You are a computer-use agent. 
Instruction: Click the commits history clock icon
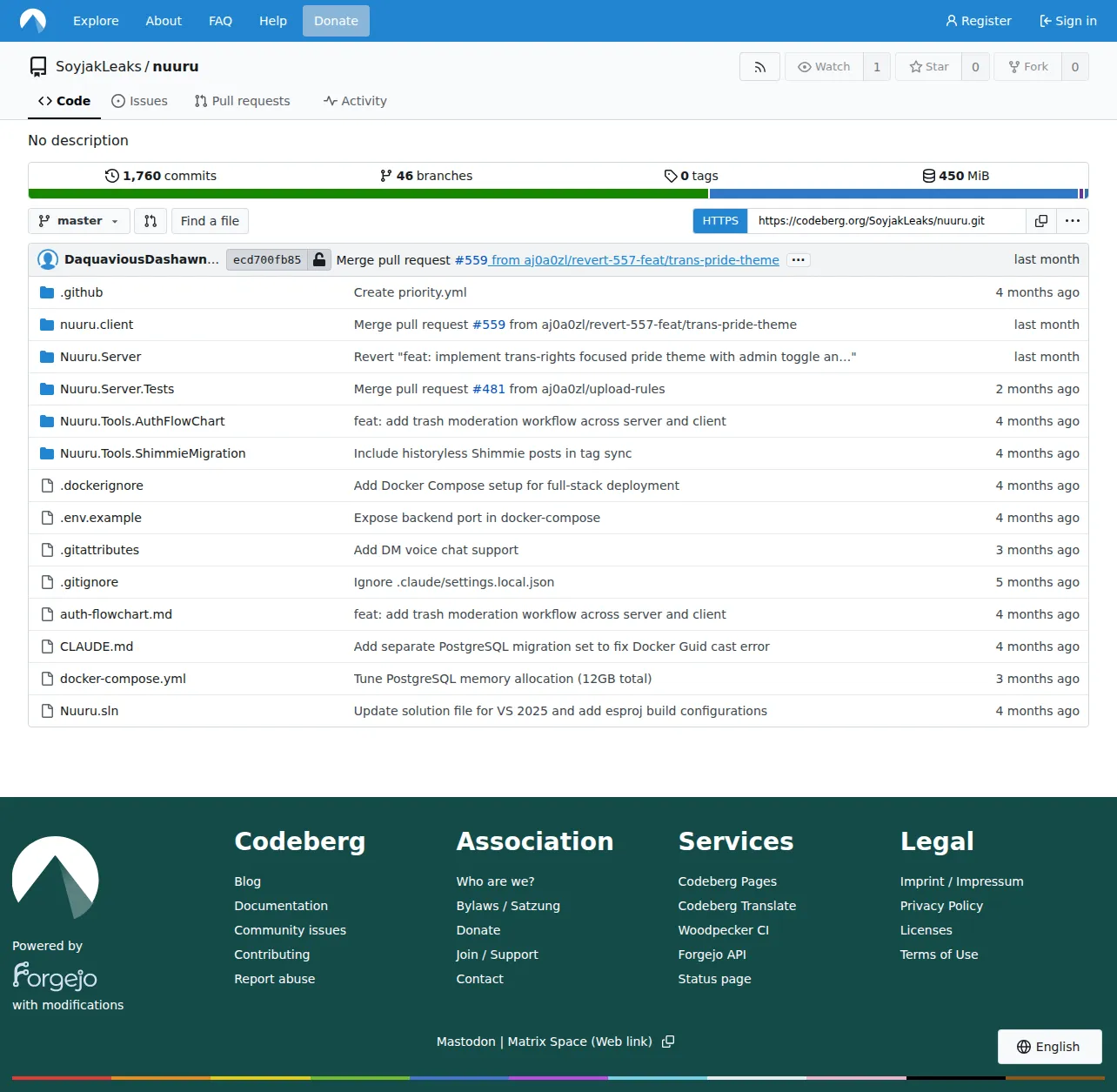point(112,176)
